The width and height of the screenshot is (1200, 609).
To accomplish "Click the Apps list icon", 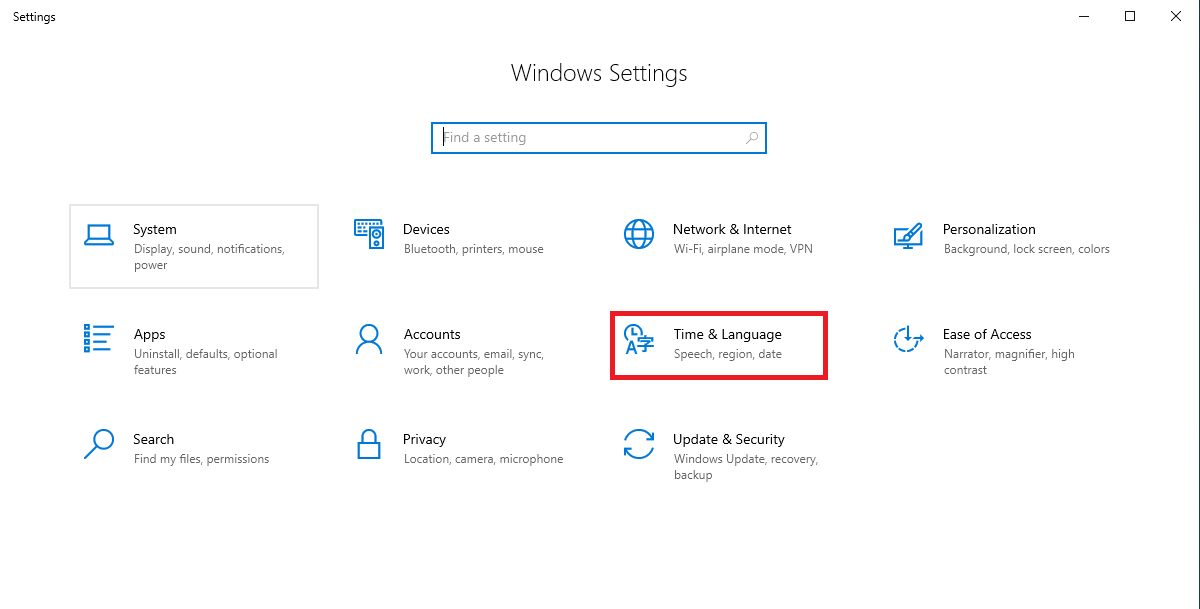I will point(99,339).
